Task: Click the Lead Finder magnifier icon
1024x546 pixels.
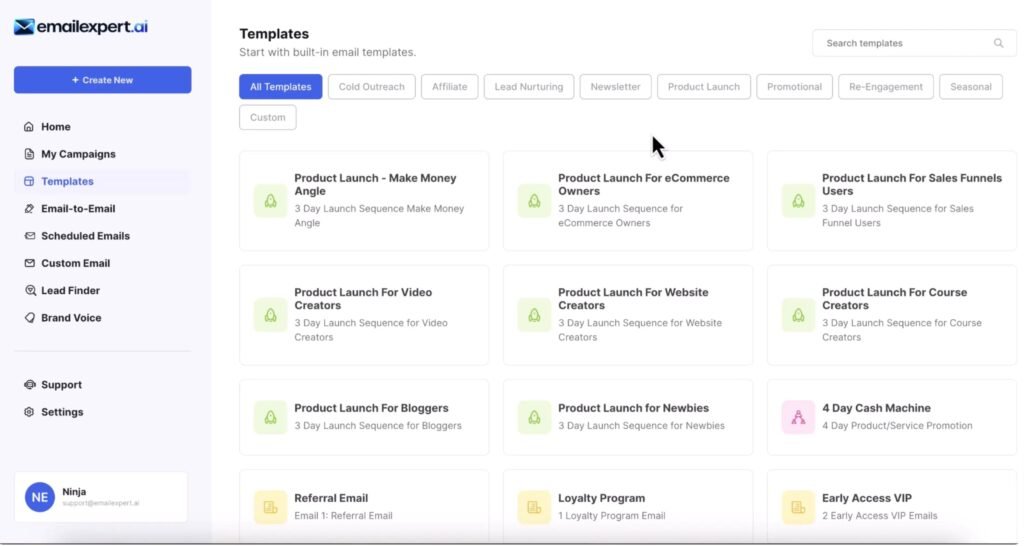Action: pos(30,291)
